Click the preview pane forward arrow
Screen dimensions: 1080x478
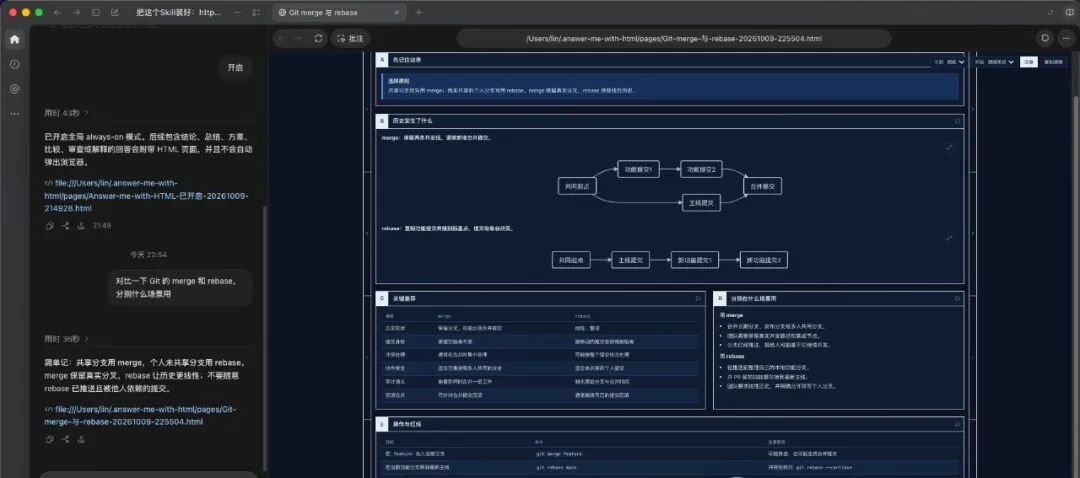pyautogui.click(x=300, y=39)
